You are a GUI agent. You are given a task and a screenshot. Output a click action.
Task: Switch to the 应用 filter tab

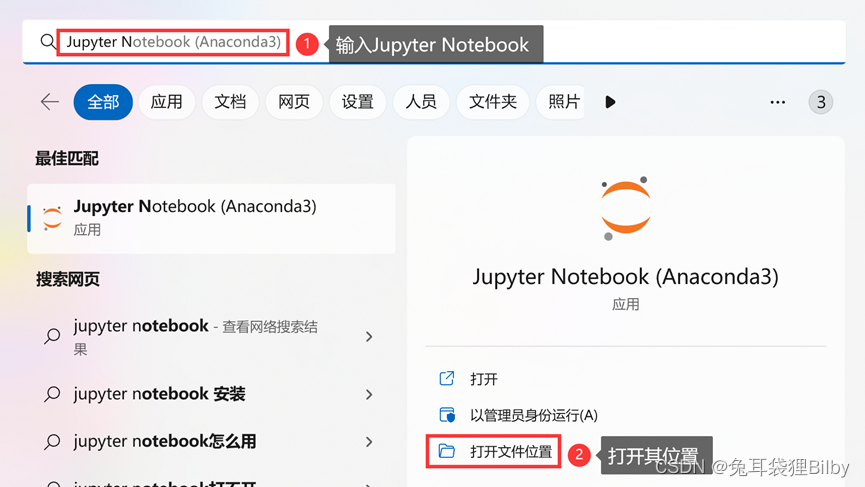(x=167, y=102)
